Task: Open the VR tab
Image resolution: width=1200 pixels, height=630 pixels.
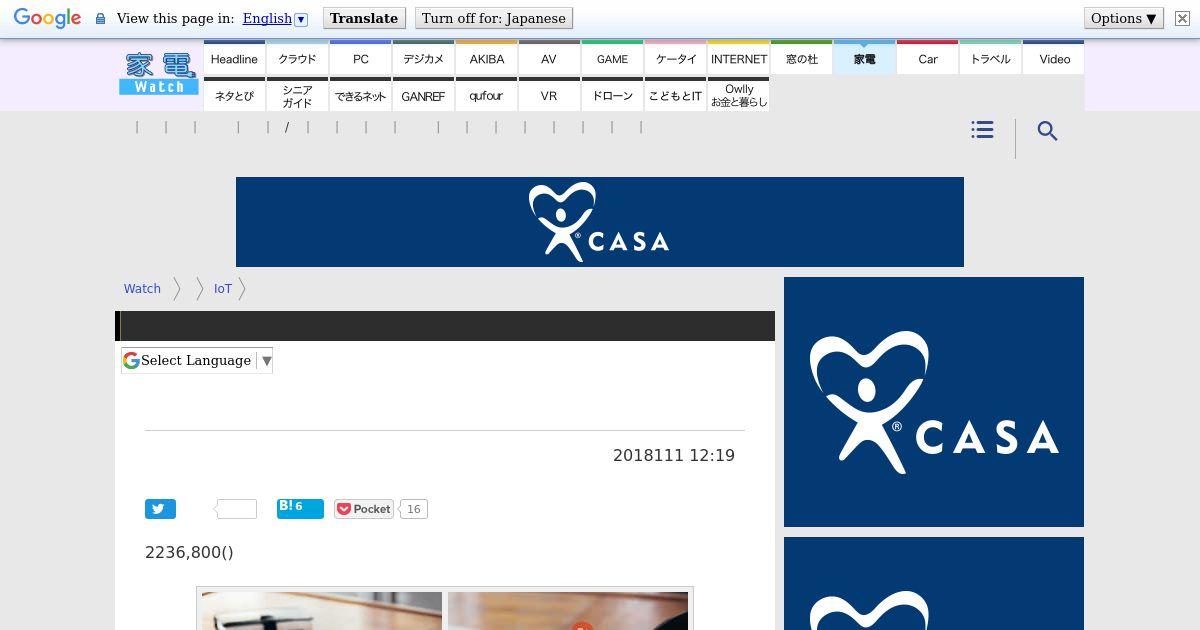Action: pyautogui.click(x=549, y=95)
